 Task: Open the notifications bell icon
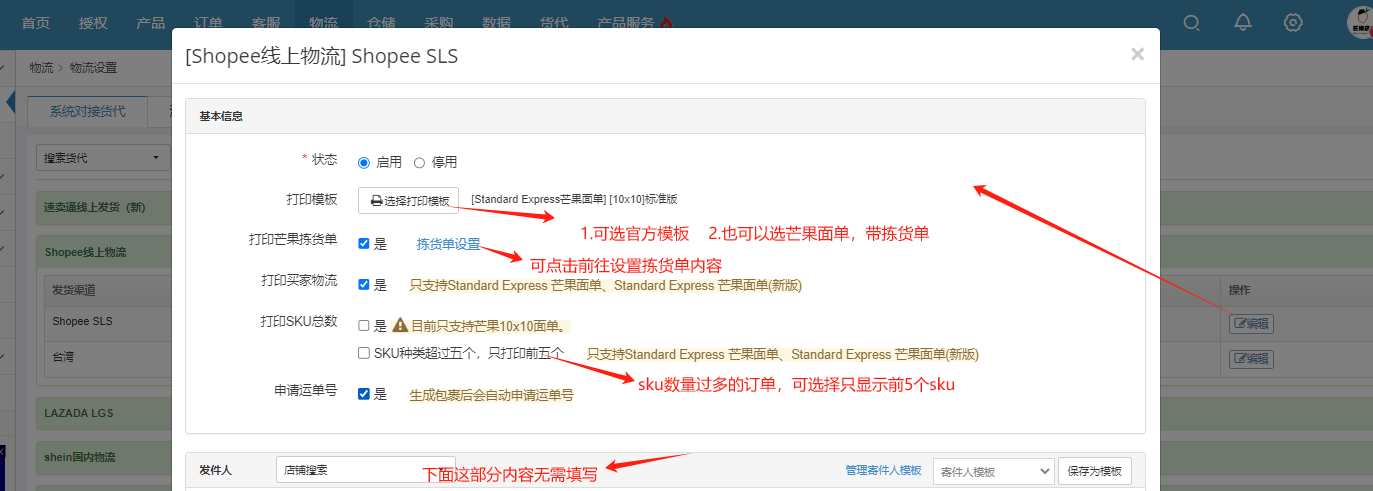(1243, 23)
